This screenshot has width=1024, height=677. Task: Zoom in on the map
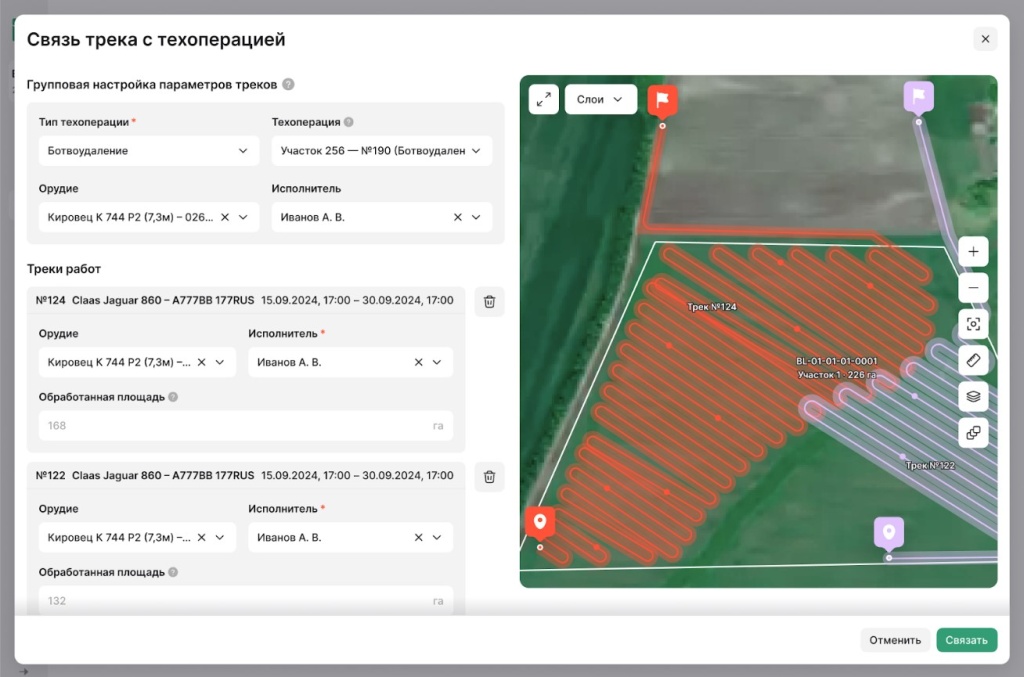point(973,251)
